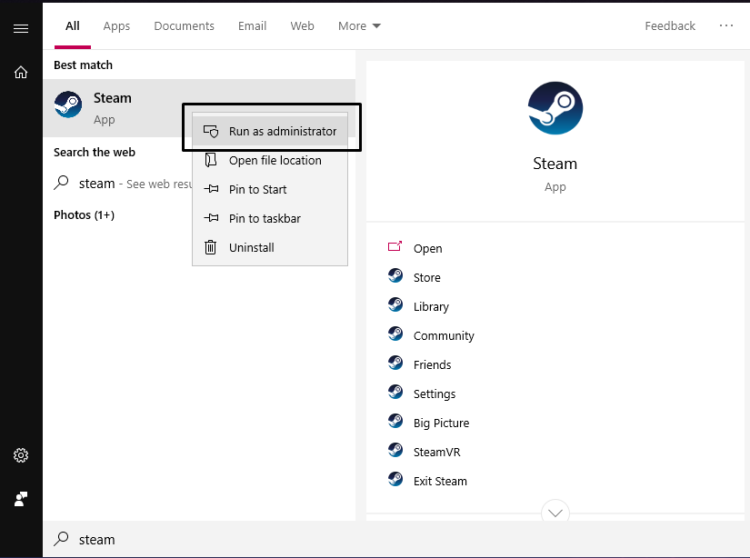Click the user account icon in sidebar
Screen dimensions: 750x558
(20, 498)
